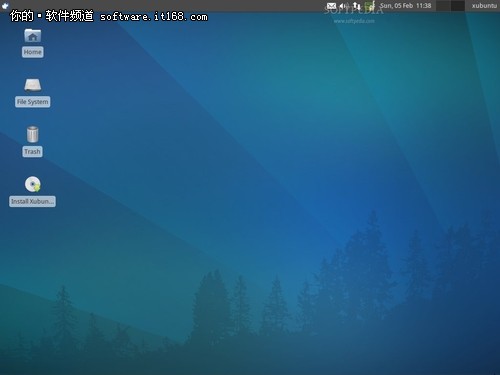Image resolution: width=500 pixels, height=375 pixels.
Task: Open the xubuntu user session menu
Action: coord(484,6)
